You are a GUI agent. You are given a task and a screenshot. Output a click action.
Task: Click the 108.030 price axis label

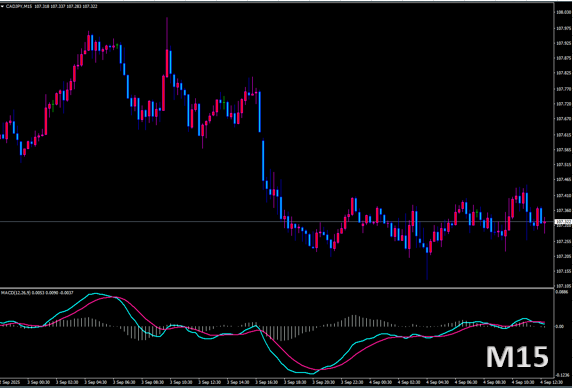point(563,12)
